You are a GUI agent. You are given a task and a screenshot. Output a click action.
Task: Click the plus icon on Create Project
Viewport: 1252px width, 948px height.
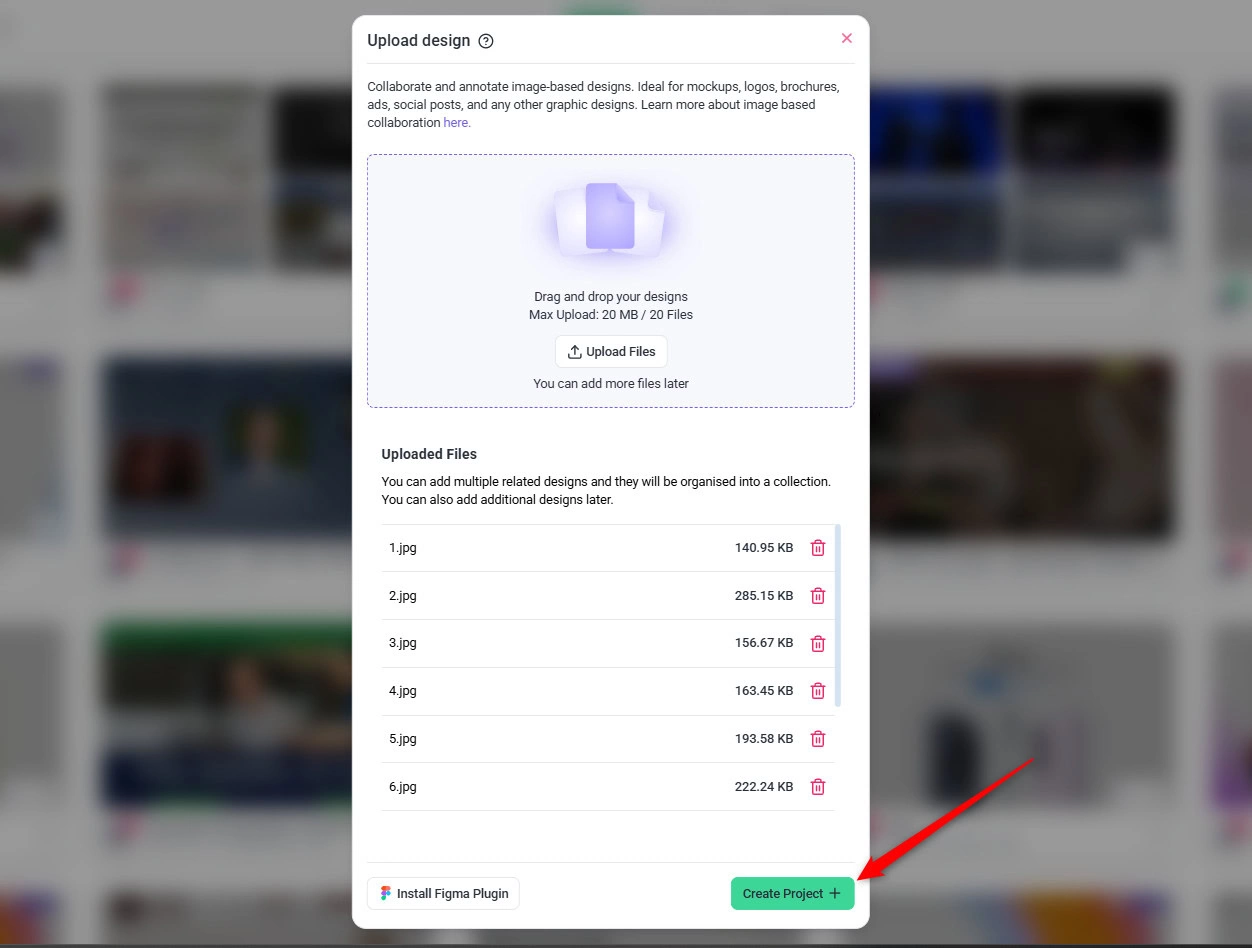tap(835, 893)
